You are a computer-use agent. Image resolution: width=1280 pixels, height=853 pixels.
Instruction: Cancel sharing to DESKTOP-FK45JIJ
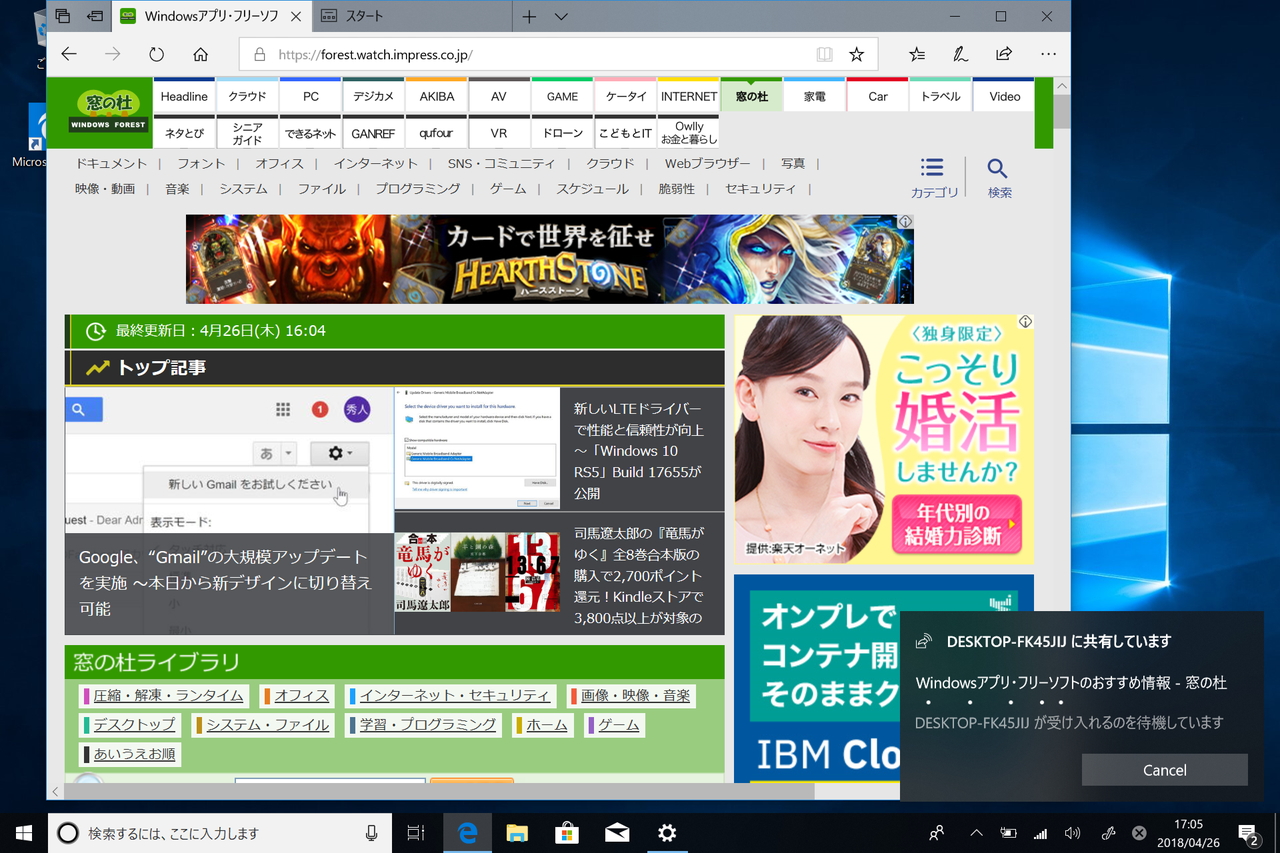tap(1164, 770)
